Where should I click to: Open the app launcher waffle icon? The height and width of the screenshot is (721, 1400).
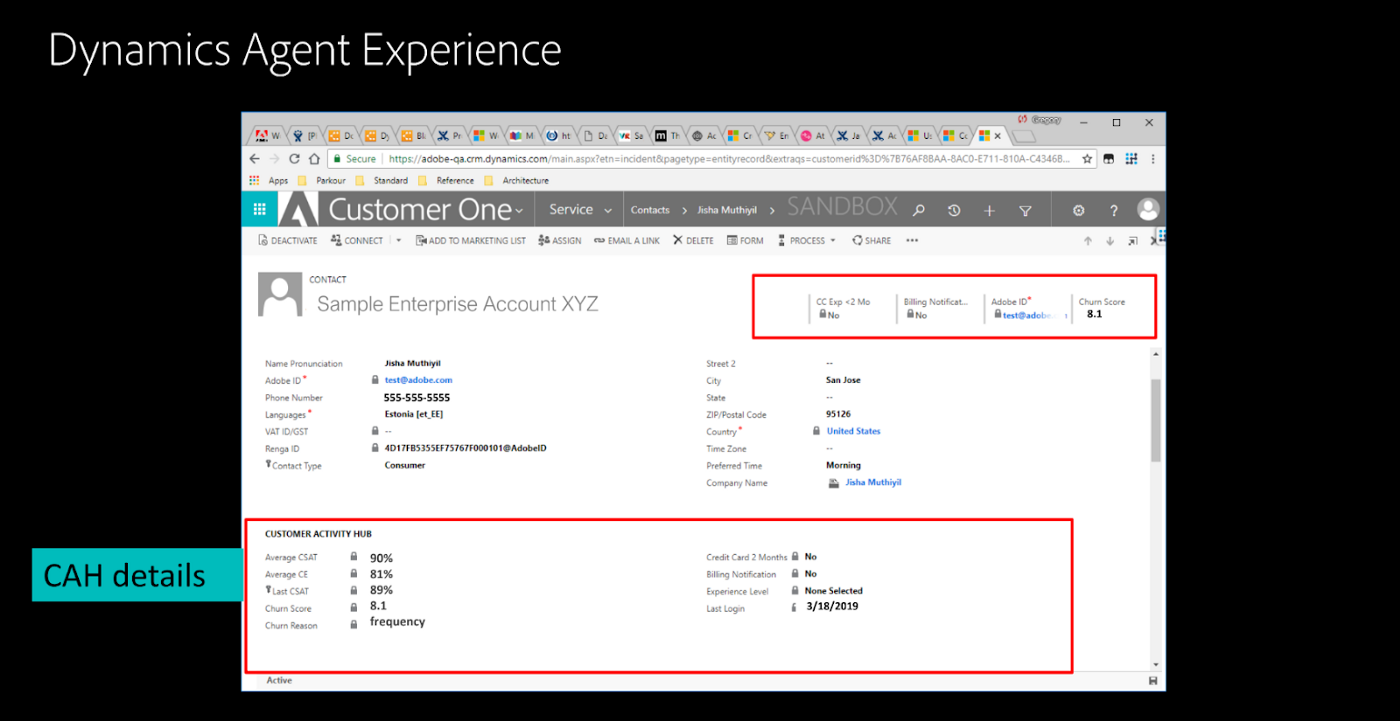(259, 209)
